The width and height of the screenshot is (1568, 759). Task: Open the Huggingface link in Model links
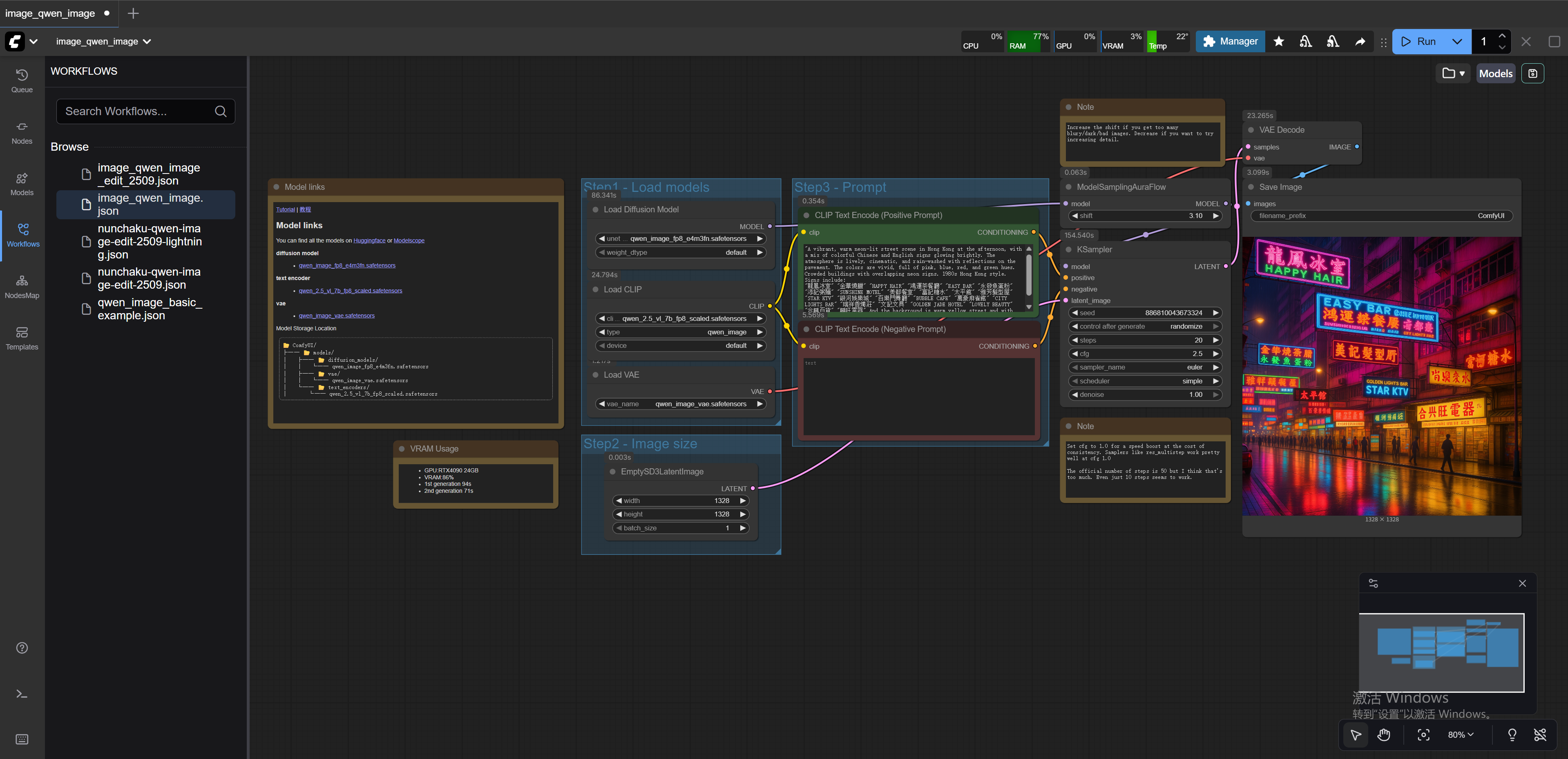pyautogui.click(x=369, y=241)
